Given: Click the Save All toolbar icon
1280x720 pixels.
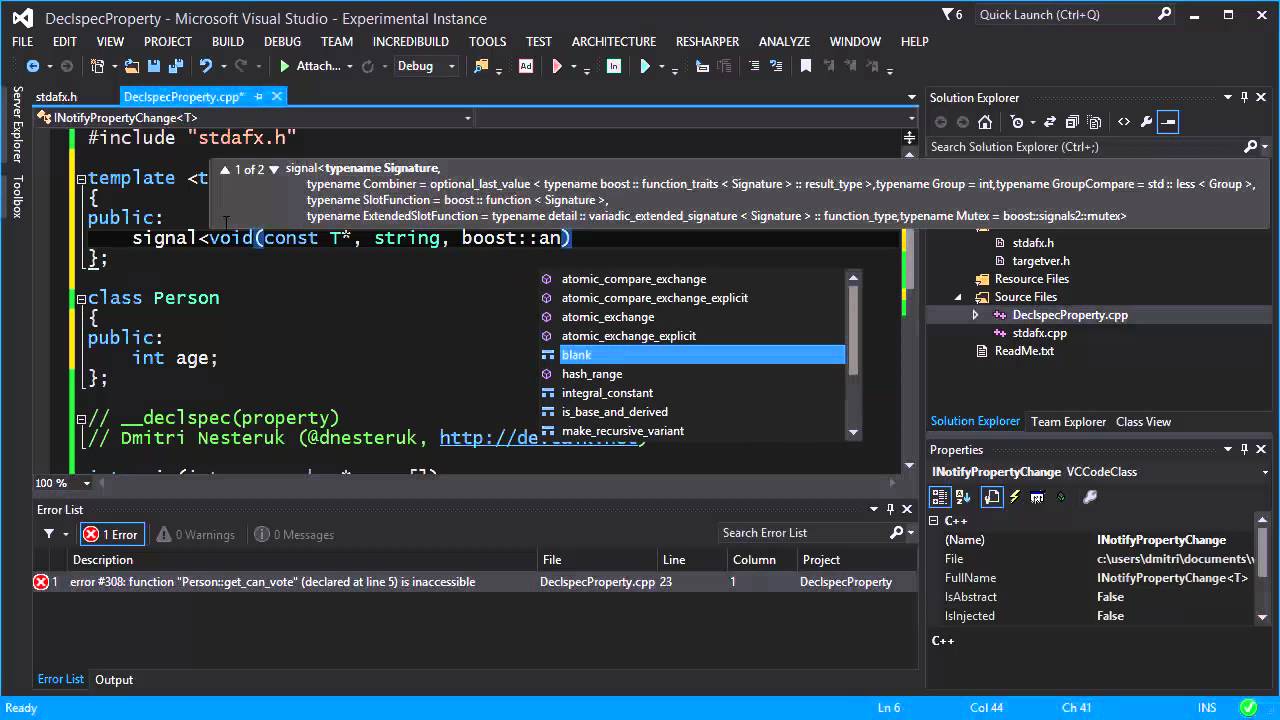Looking at the screenshot, I should coord(175,66).
